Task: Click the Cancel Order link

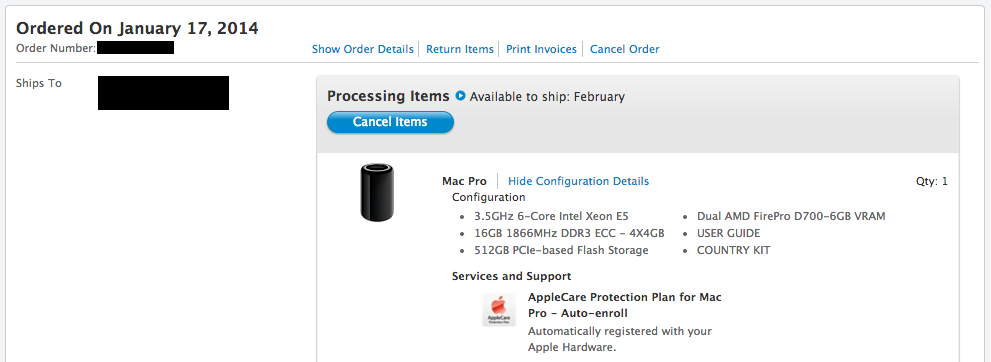Action: tap(624, 49)
